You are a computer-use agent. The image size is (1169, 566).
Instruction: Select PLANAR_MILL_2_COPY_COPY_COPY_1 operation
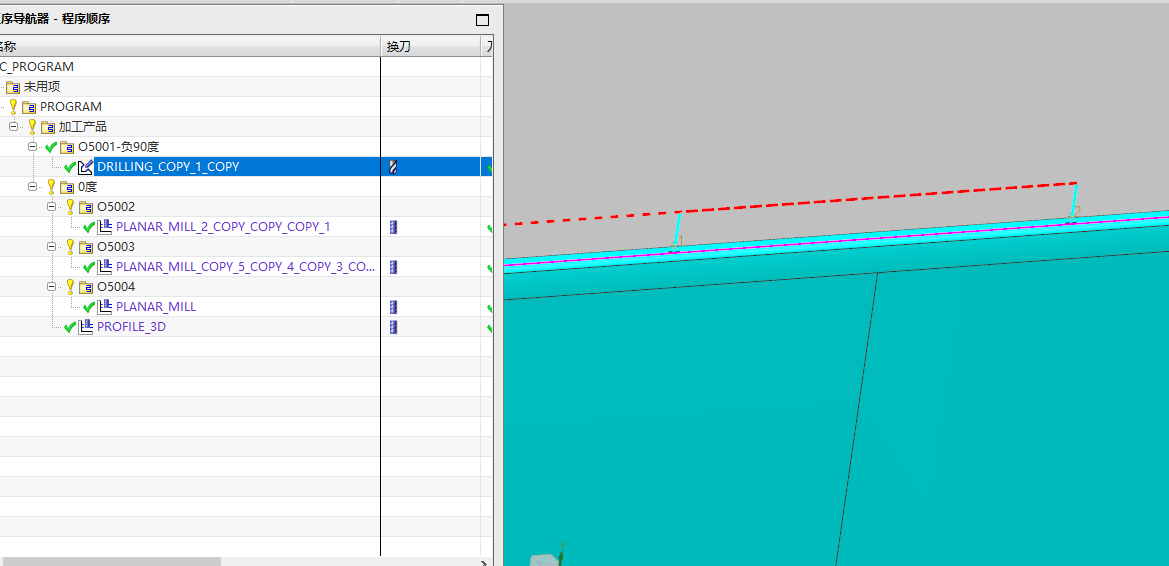[x=223, y=227]
